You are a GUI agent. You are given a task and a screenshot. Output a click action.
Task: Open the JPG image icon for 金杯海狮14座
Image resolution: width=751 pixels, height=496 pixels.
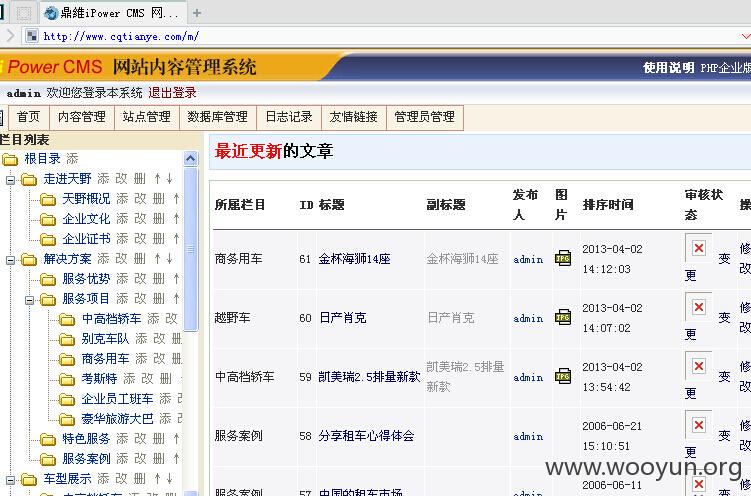[563, 259]
